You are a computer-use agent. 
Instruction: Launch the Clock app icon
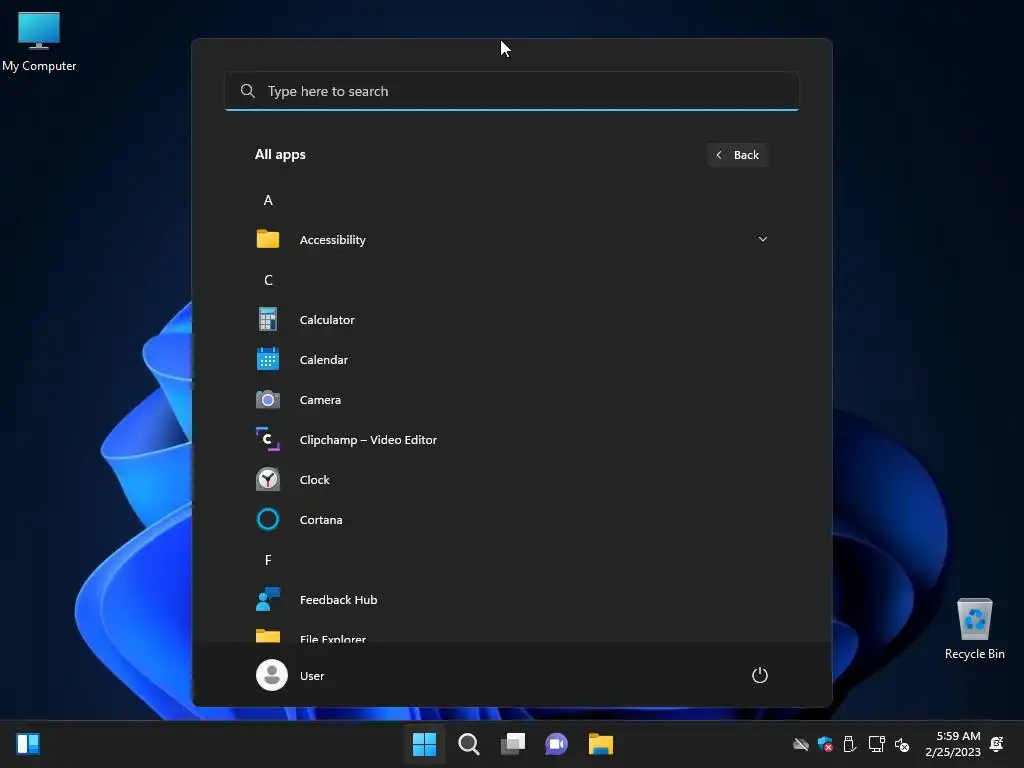(x=268, y=479)
